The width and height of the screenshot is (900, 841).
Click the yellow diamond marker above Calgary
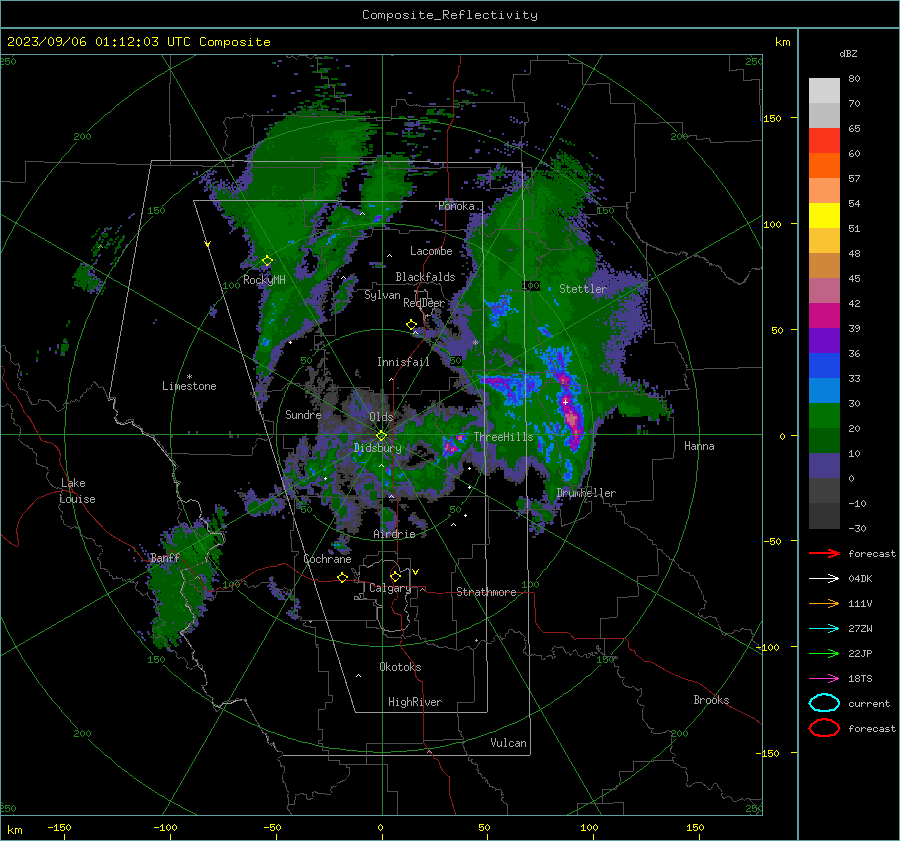pyautogui.click(x=395, y=576)
